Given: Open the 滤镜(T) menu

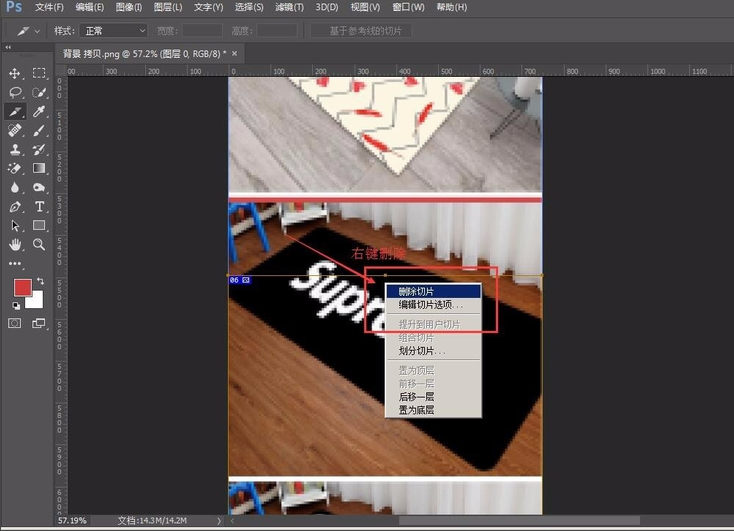Looking at the screenshot, I should (x=289, y=7).
